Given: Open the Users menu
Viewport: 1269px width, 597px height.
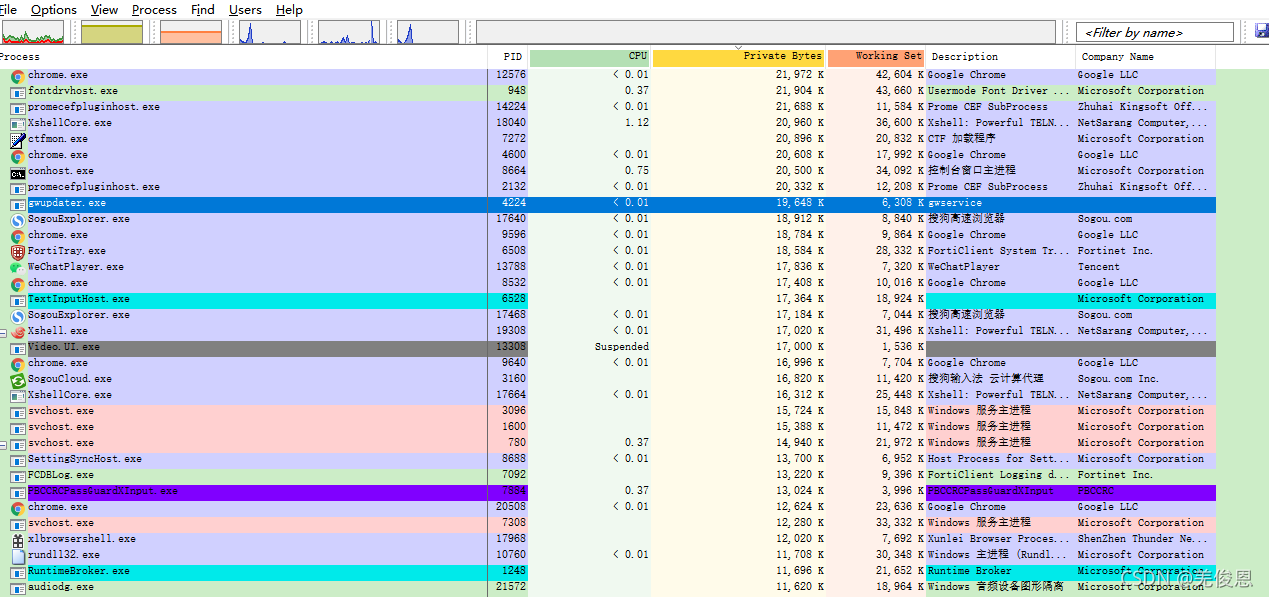Looking at the screenshot, I should coord(245,9).
